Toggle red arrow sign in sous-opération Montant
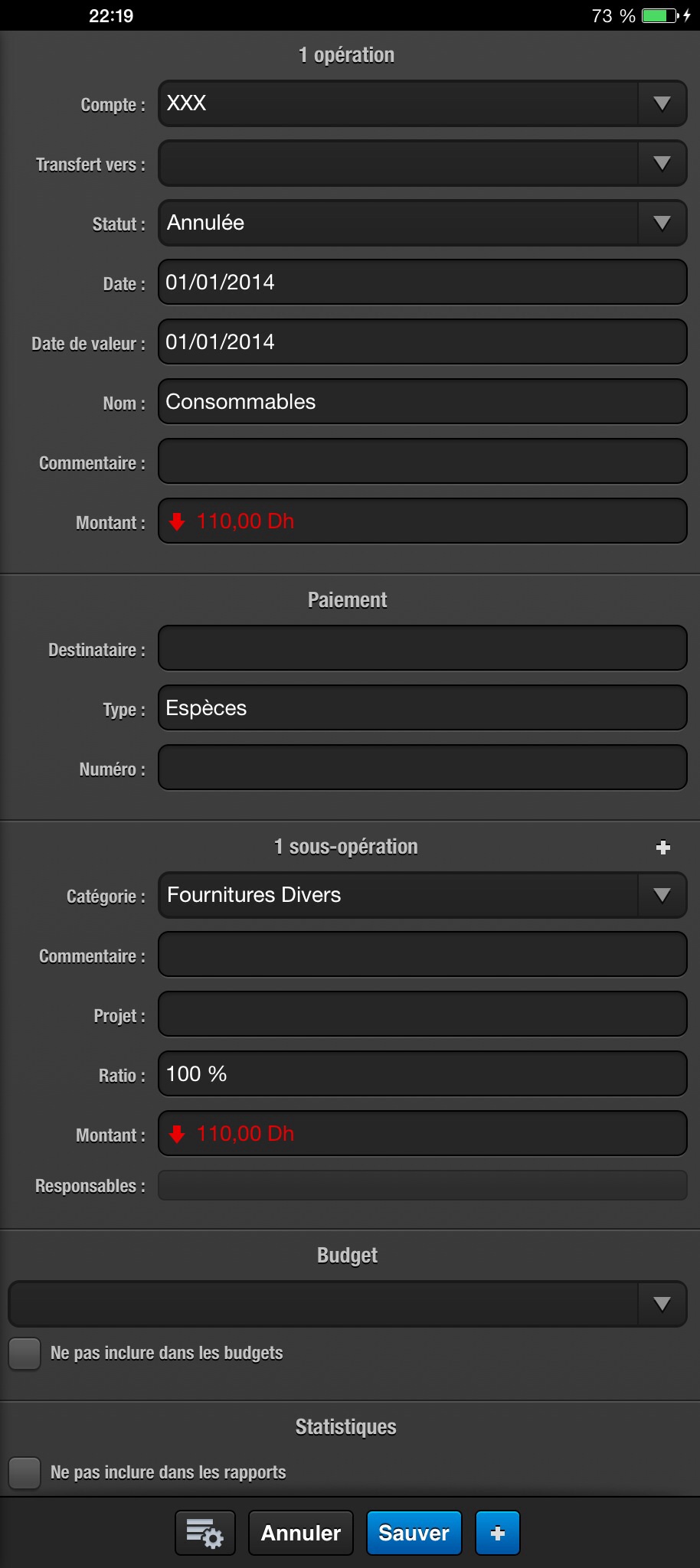700x1568 pixels. (177, 1134)
